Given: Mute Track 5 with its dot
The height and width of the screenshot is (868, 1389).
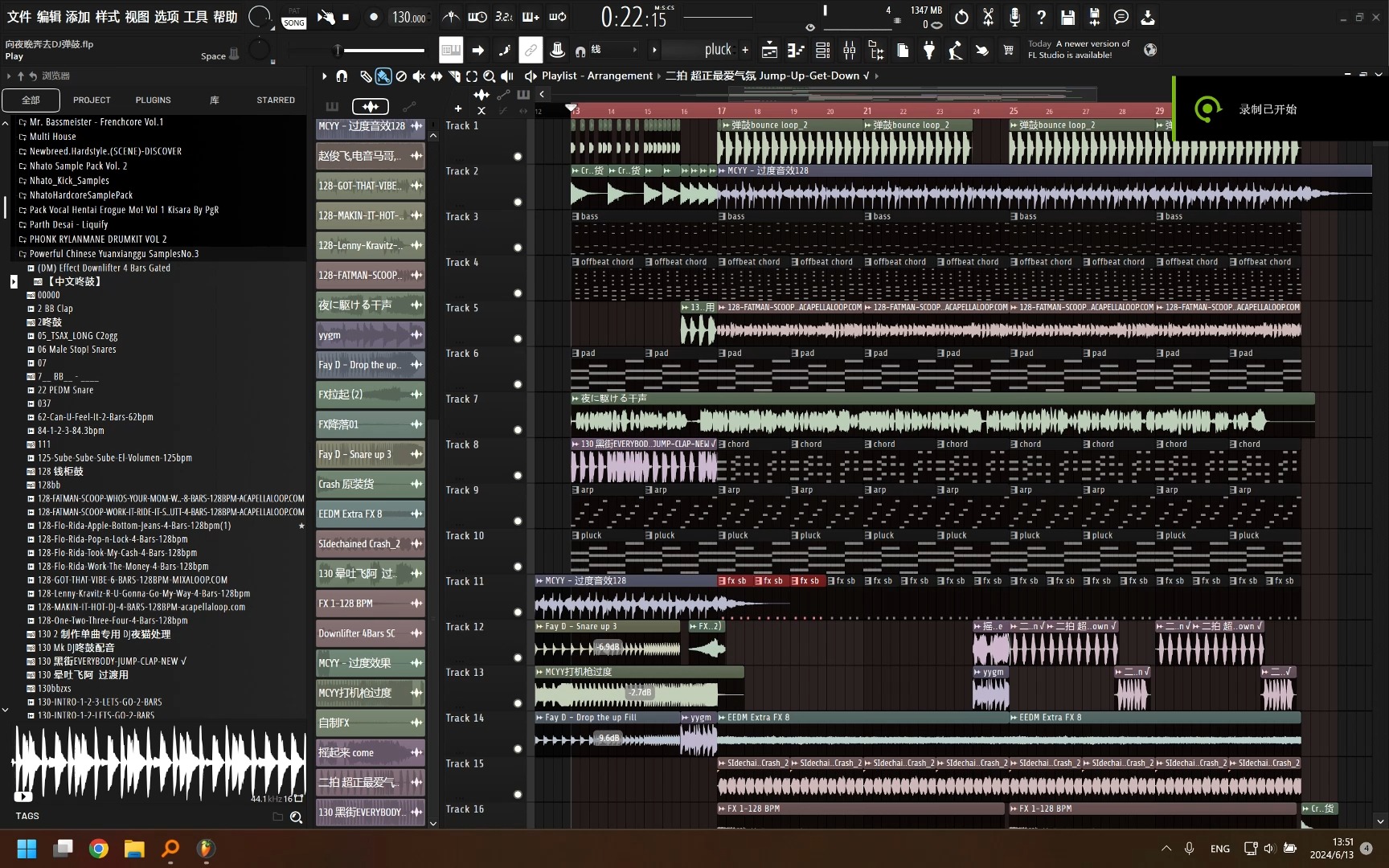Looking at the screenshot, I should [518, 339].
